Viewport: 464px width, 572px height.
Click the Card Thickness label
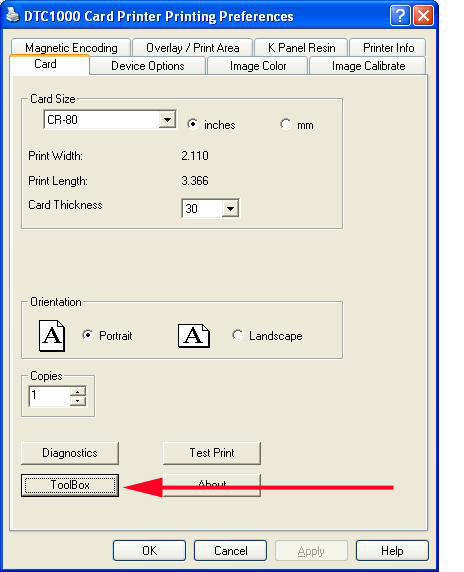click(65, 205)
